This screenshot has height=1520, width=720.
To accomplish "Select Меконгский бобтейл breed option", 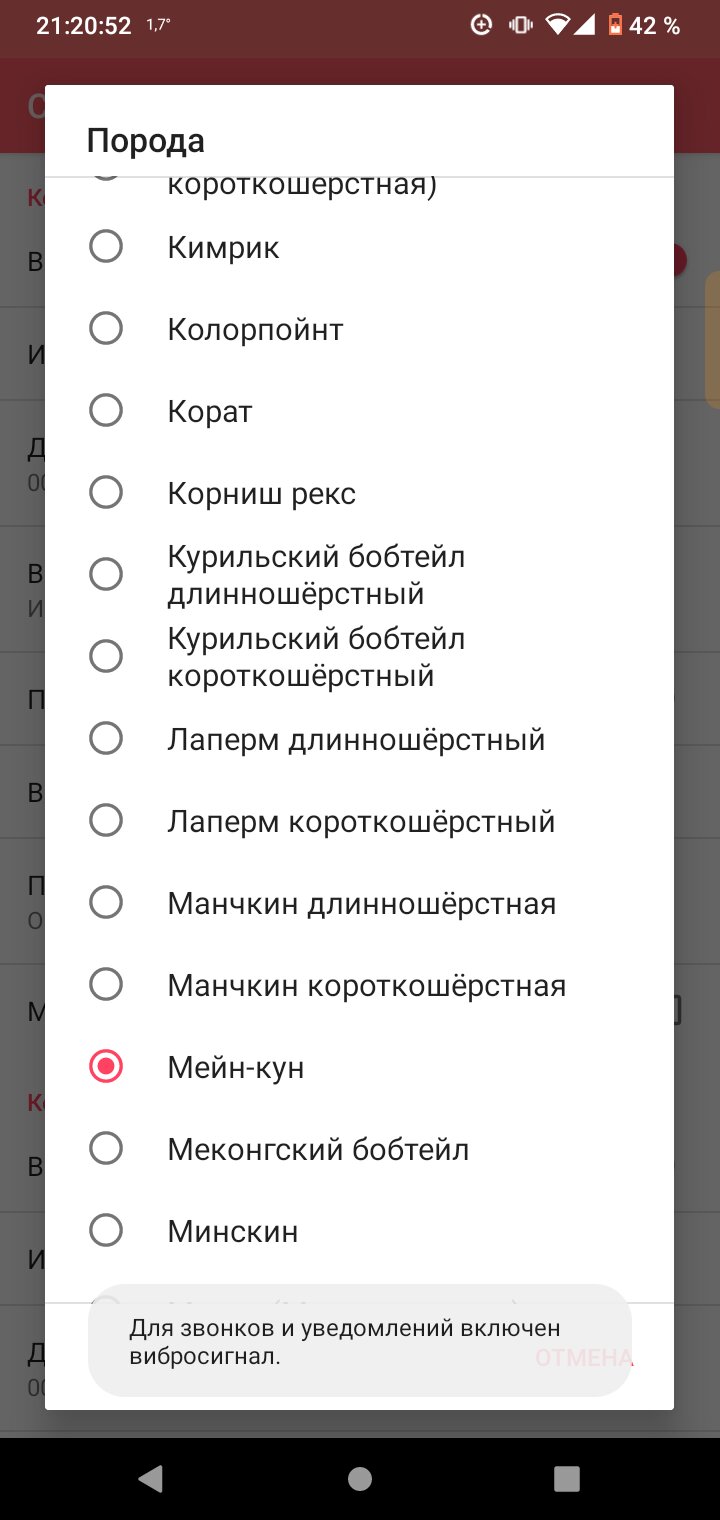I will click(106, 1149).
